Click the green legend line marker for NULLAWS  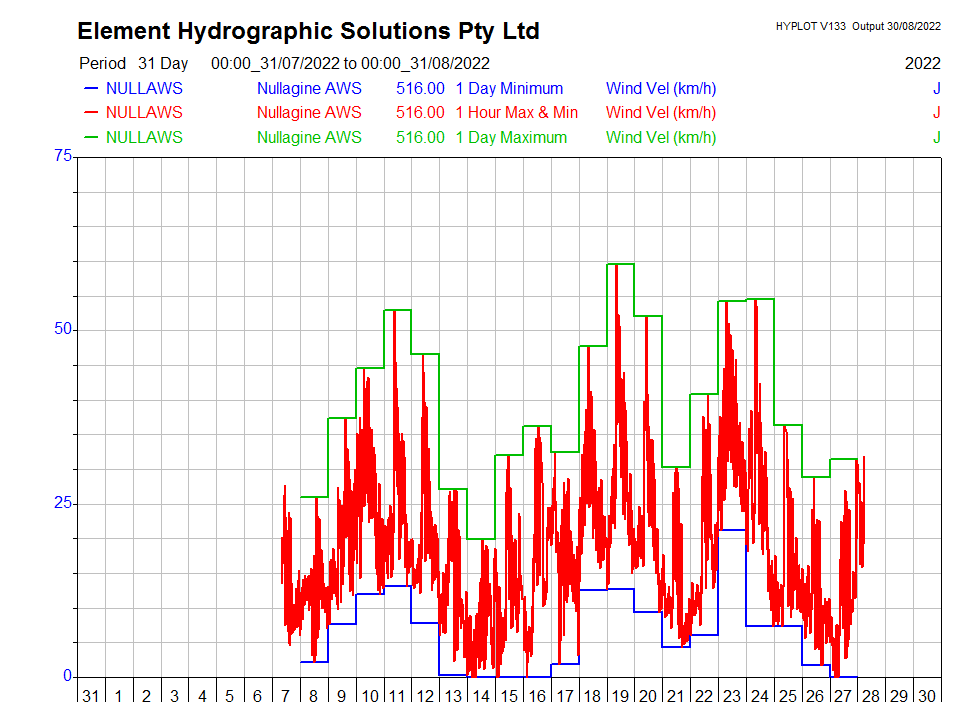coord(91,138)
